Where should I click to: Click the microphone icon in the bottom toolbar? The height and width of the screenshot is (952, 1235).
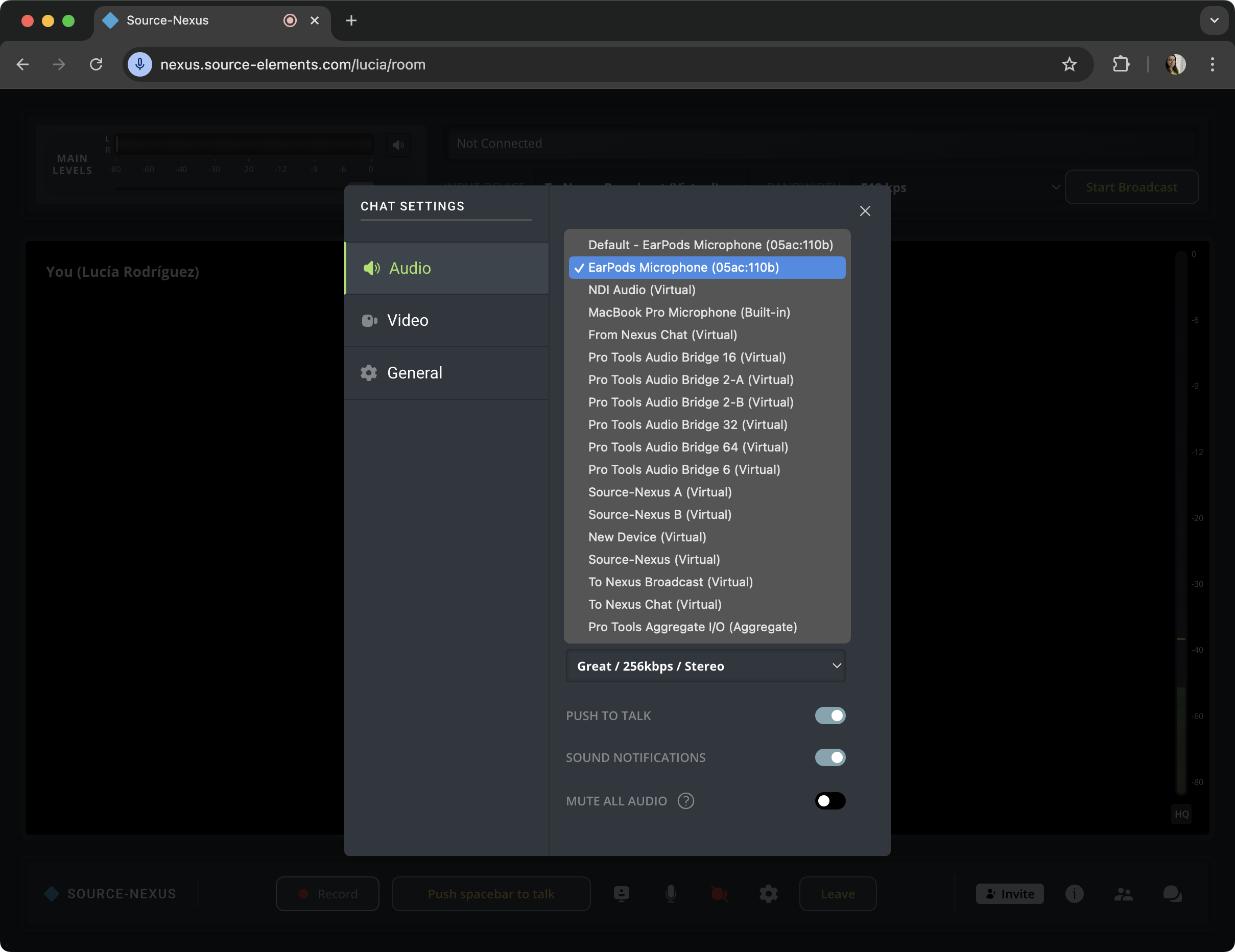pos(671,894)
